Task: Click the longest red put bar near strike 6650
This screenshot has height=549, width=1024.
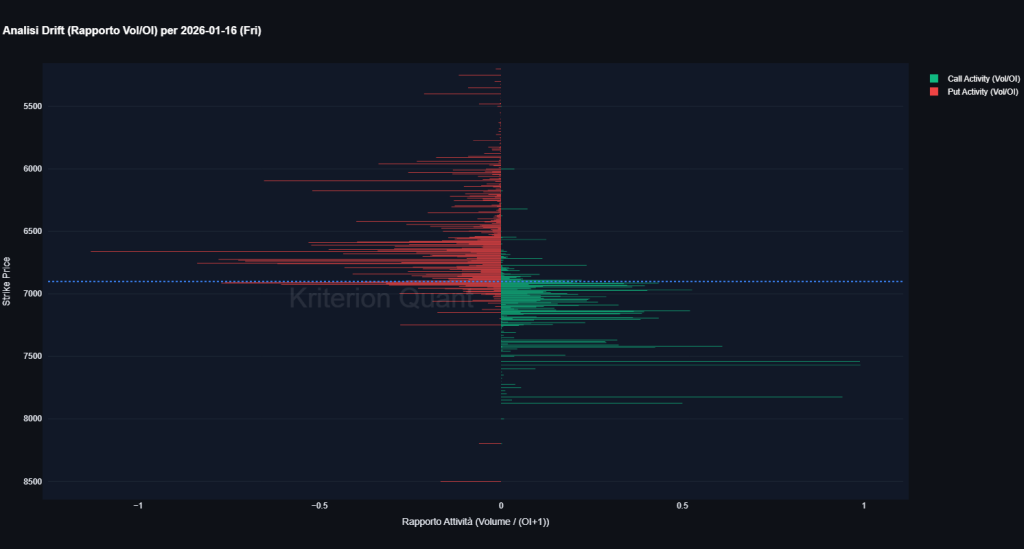Action: [295, 251]
